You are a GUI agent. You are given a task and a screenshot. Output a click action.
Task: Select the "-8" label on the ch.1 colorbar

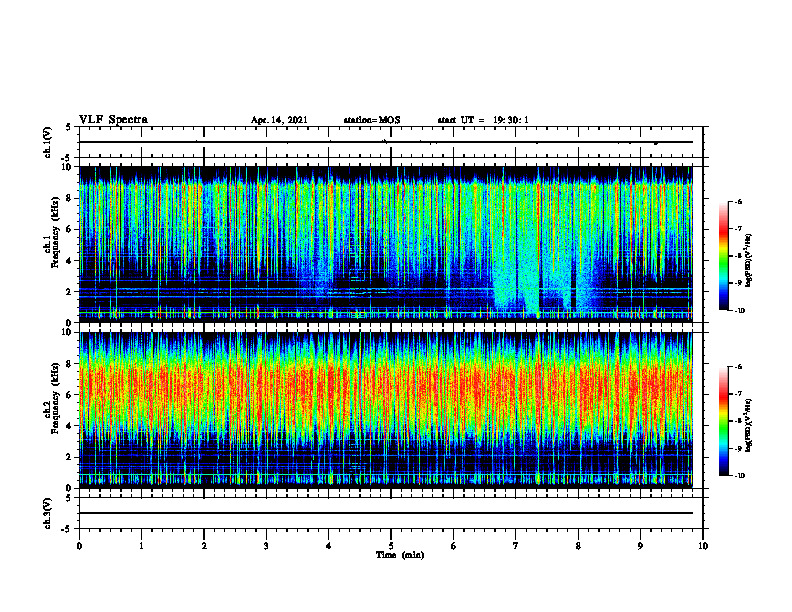[739, 256]
